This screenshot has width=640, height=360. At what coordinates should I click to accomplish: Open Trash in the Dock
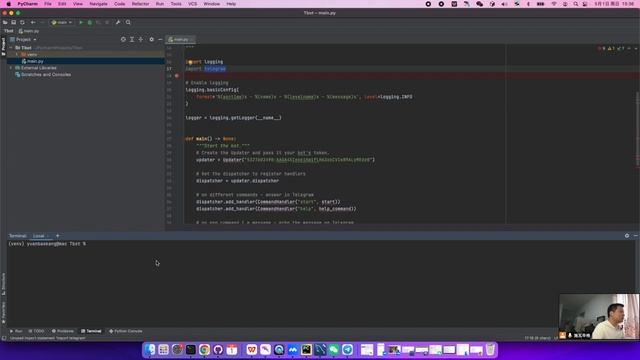[x=490, y=349]
